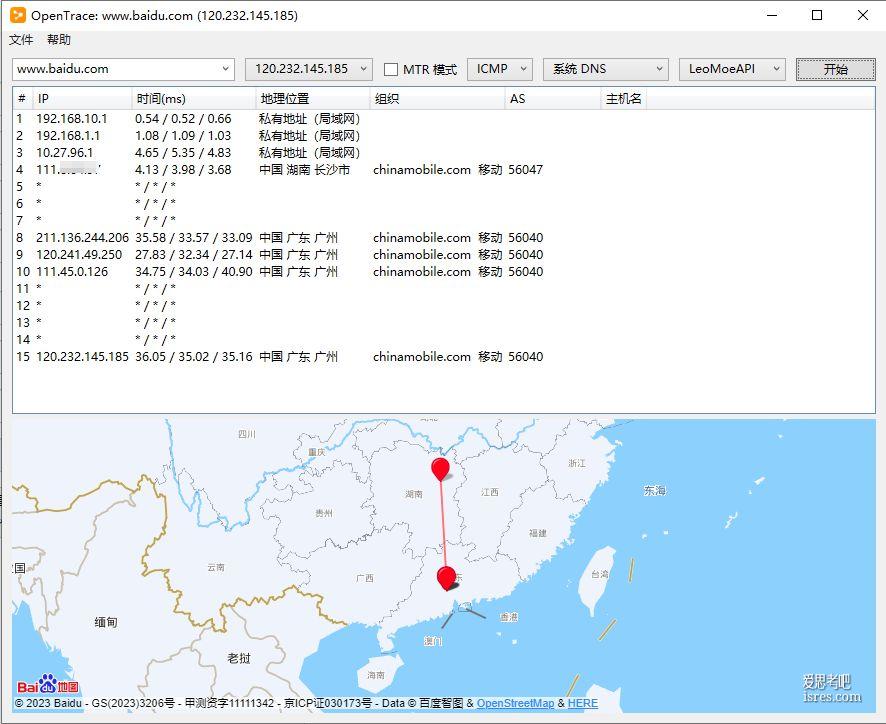Maximize the OpenTrace window
Viewport: 886px width, 724px height.
(x=816, y=15)
